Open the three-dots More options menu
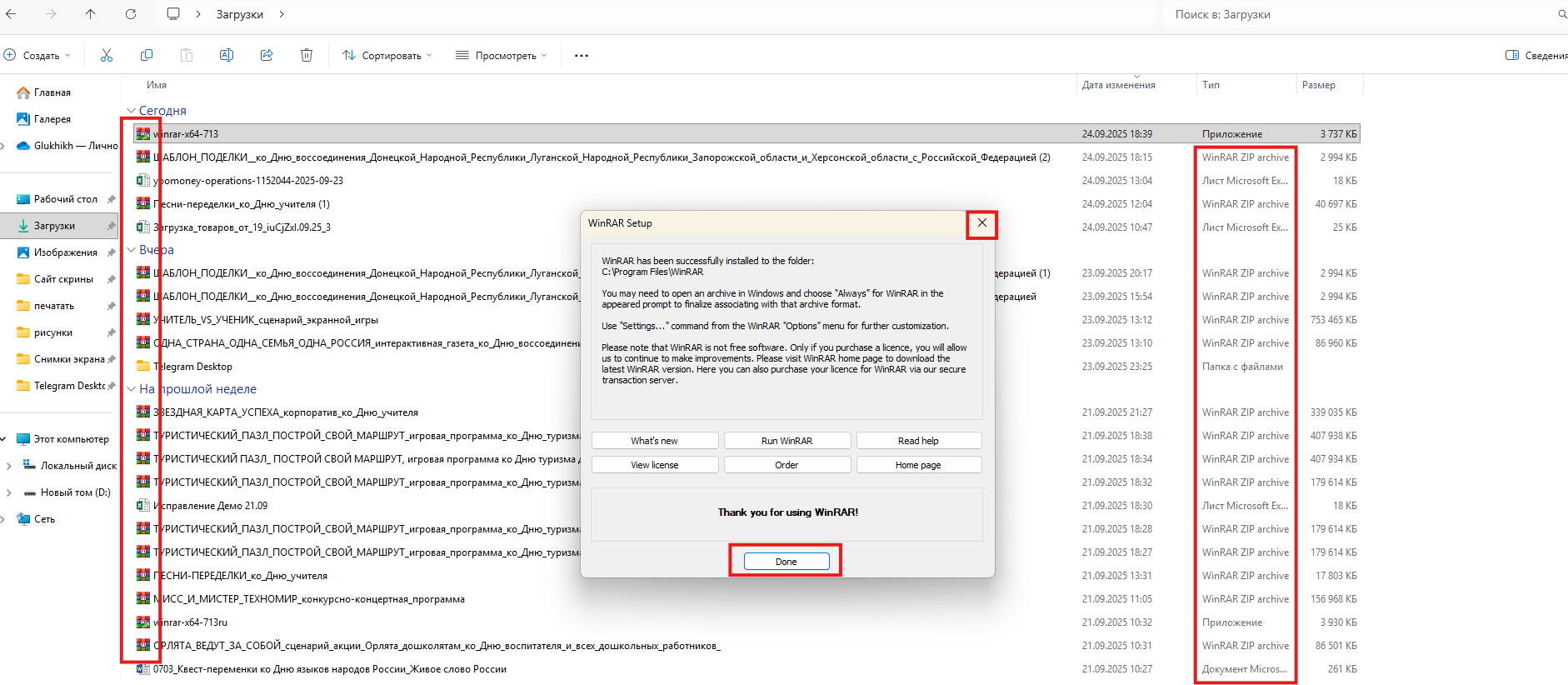 coord(582,56)
